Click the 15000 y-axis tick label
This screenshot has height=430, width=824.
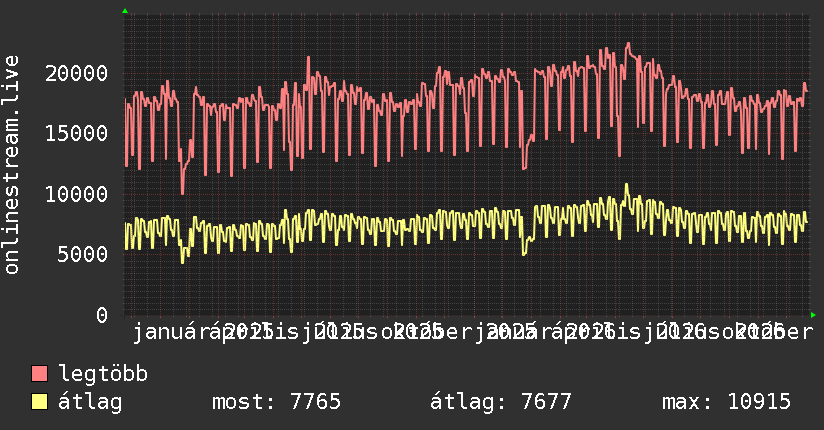click(x=77, y=134)
